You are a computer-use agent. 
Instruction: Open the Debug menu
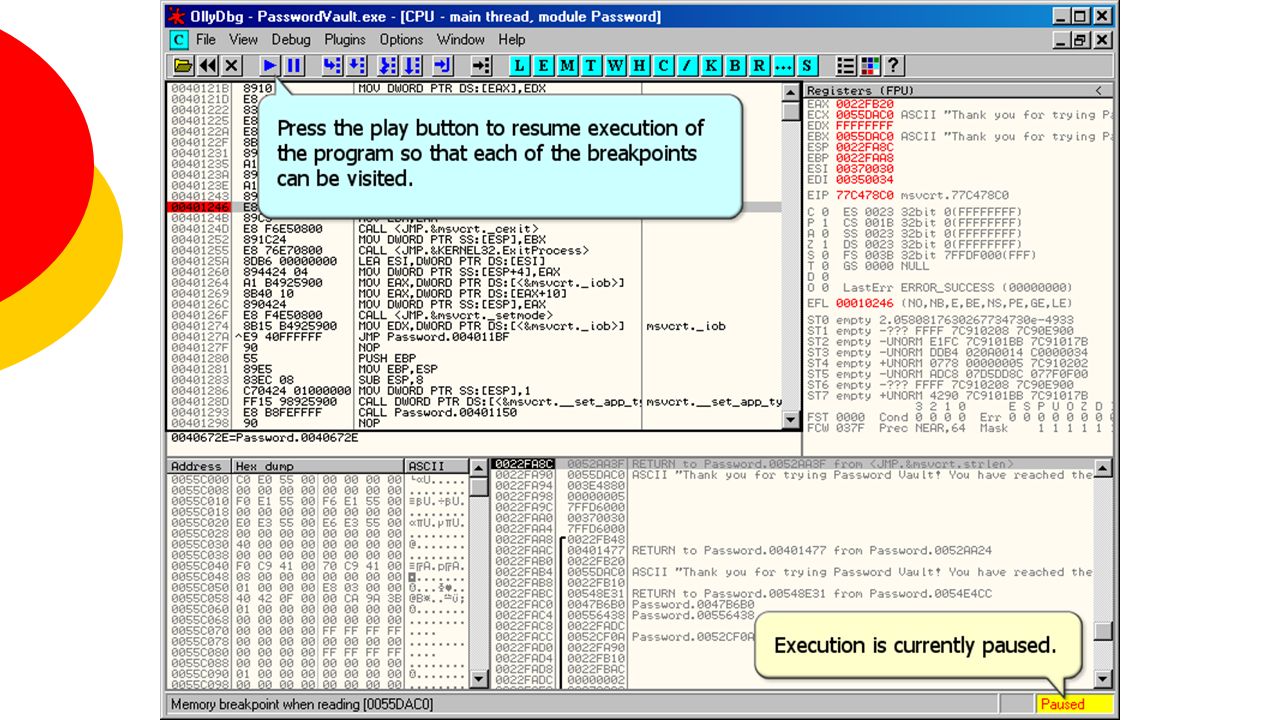[x=291, y=40]
